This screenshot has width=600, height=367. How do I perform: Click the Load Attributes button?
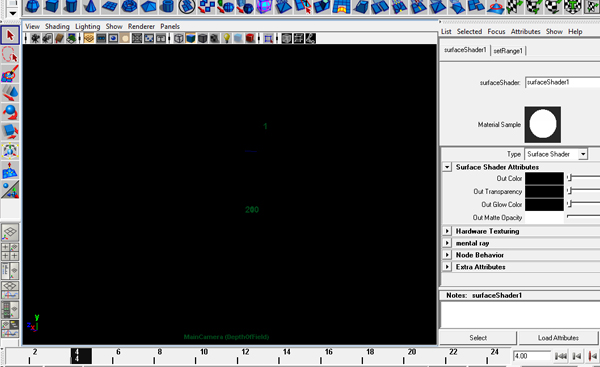point(558,338)
